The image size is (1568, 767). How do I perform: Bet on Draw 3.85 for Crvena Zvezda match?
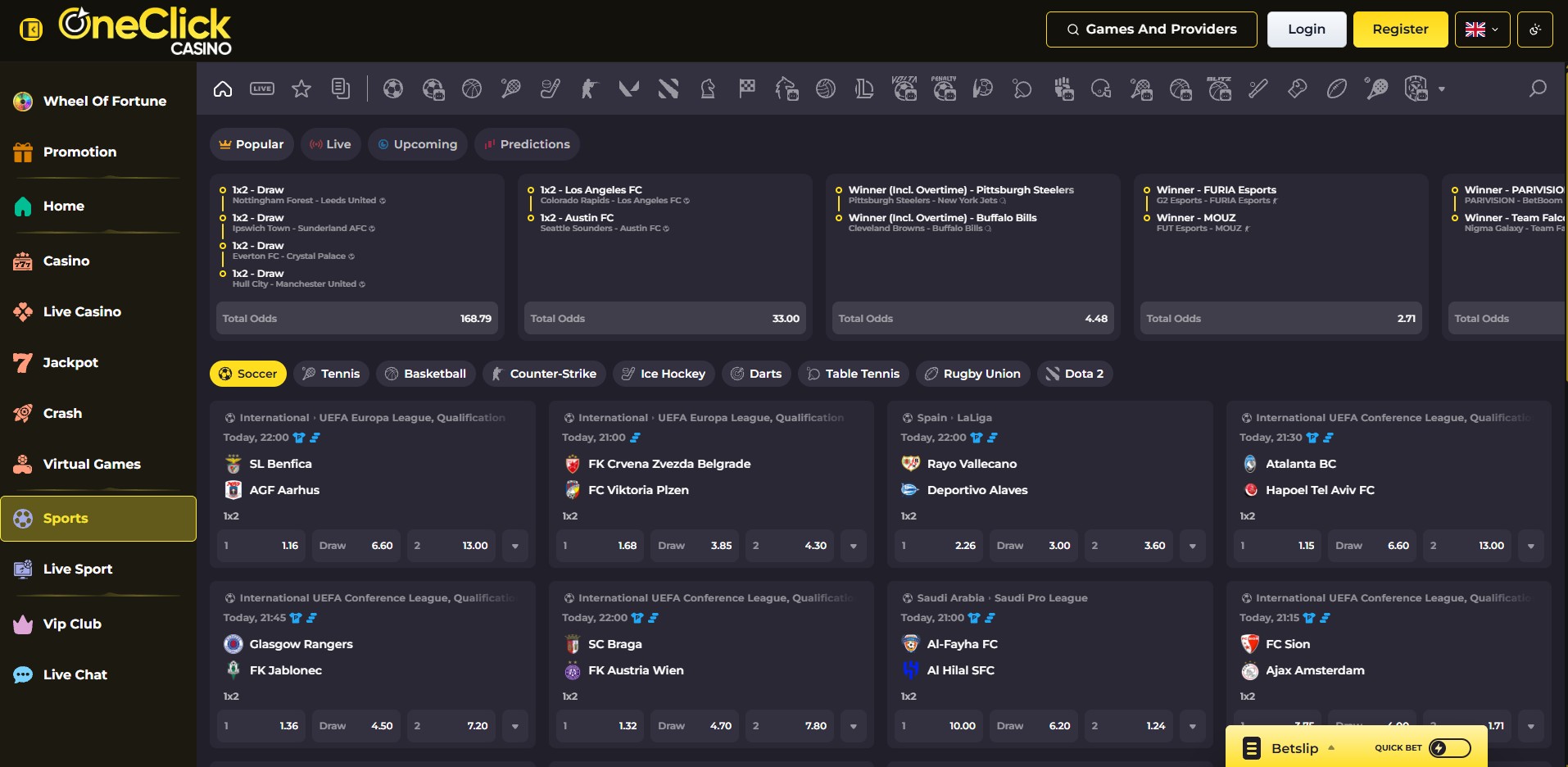pos(696,546)
